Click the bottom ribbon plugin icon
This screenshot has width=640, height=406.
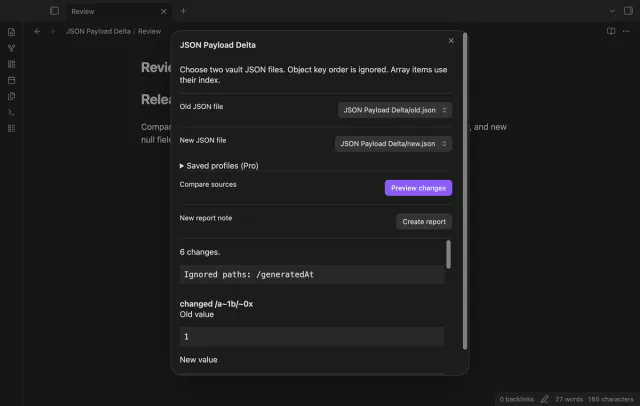pos(11,128)
